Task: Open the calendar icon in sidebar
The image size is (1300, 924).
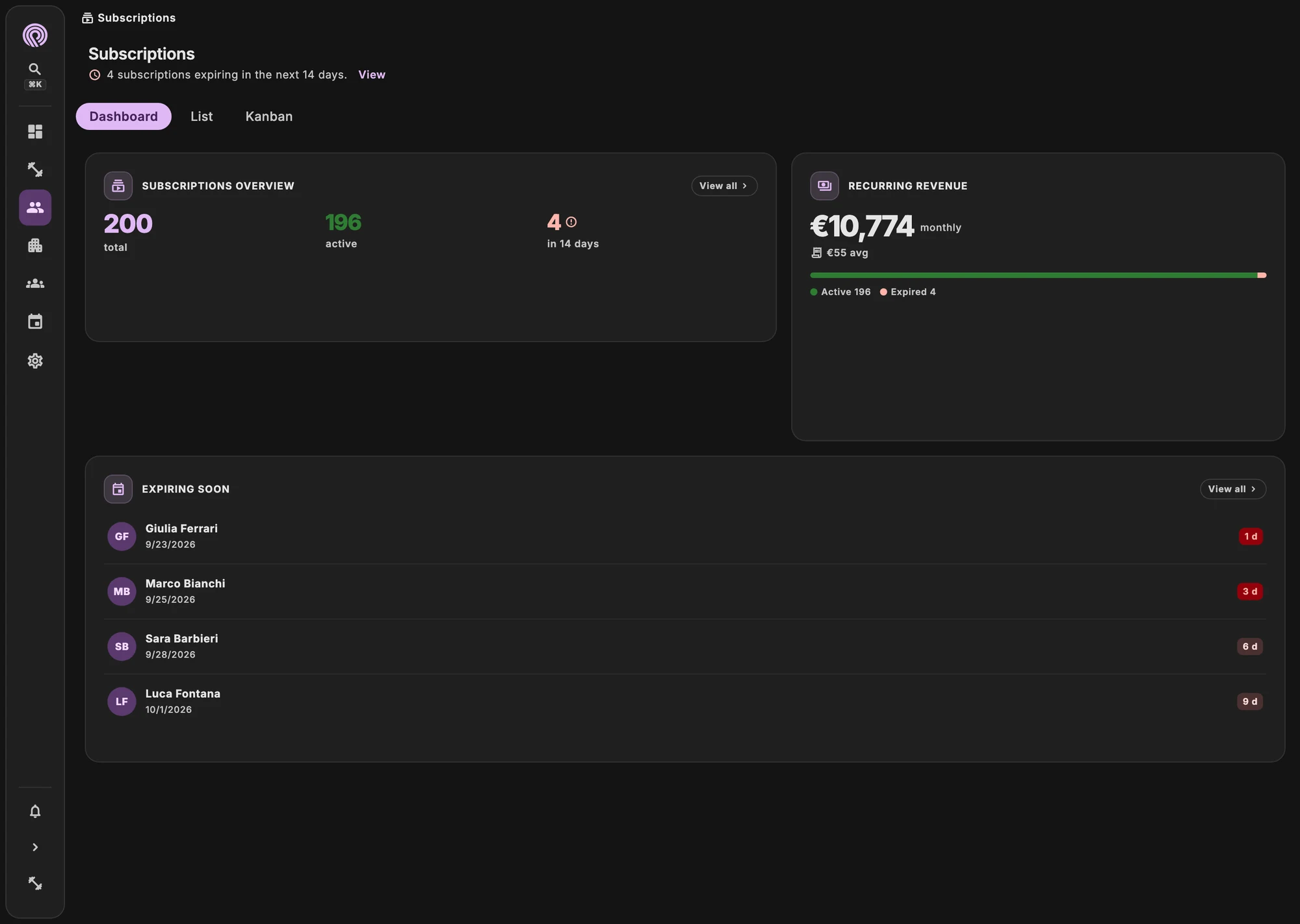Action: [x=35, y=322]
